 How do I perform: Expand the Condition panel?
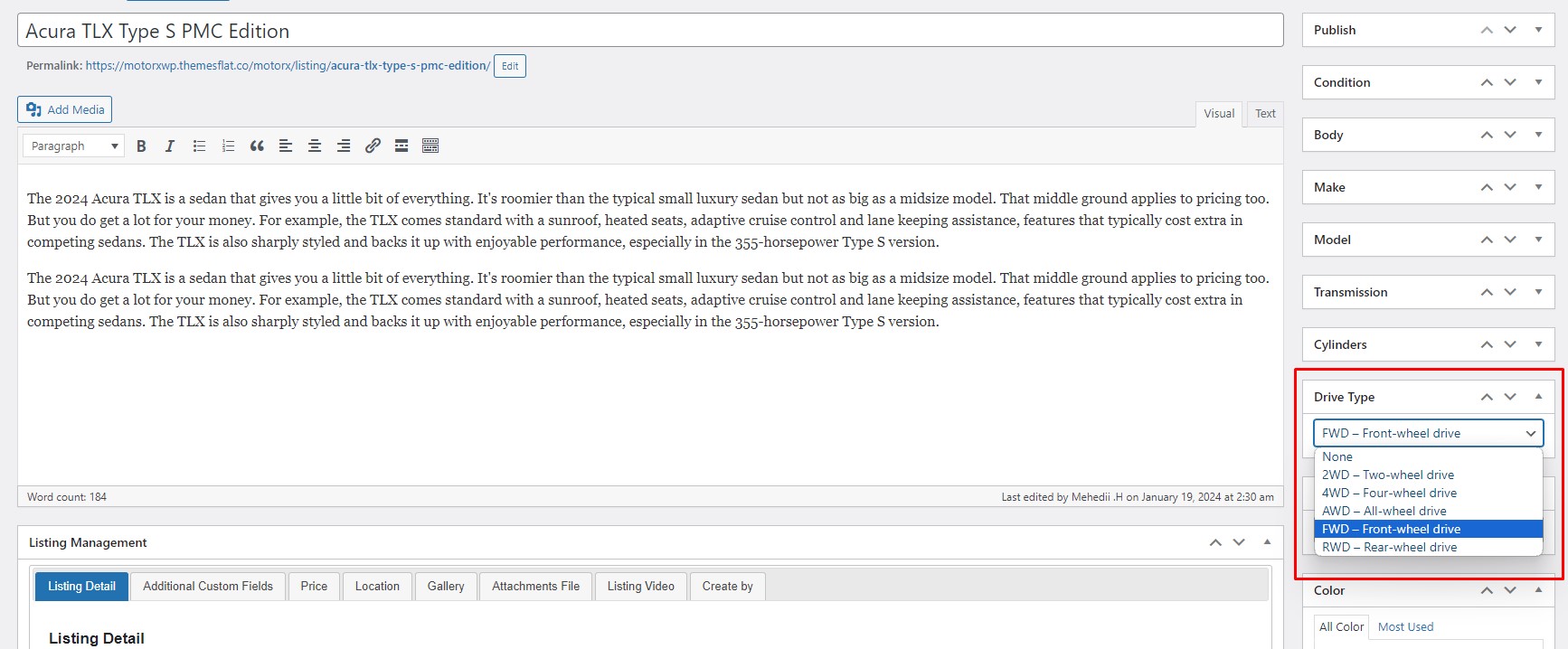pyautogui.click(x=1538, y=82)
